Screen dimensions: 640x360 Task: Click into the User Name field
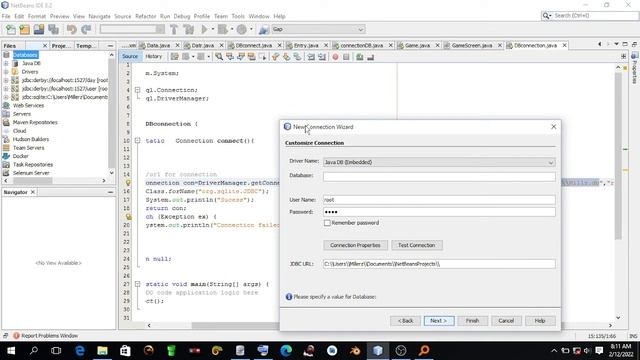tap(439, 200)
